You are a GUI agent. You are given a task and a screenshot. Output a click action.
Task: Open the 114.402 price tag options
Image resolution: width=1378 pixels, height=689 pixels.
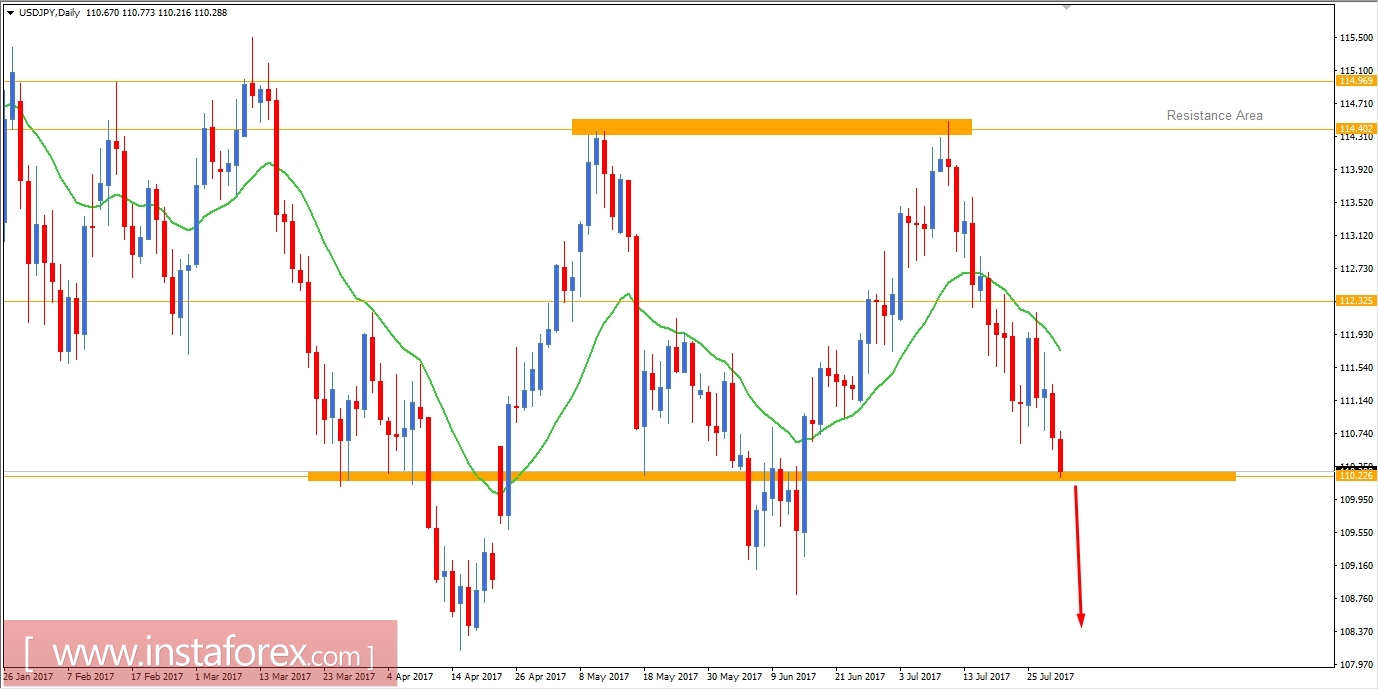click(x=1358, y=128)
